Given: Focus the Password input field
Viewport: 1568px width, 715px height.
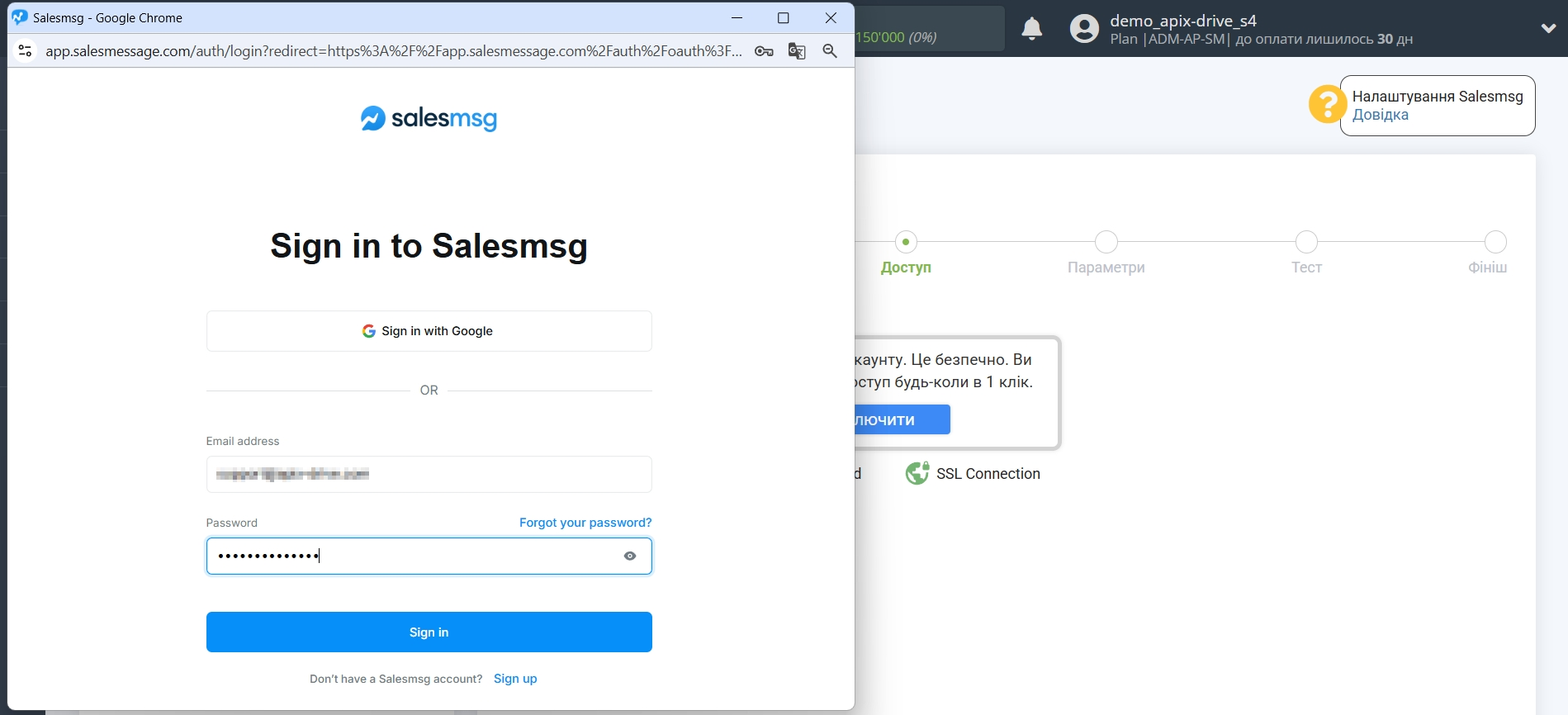Looking at the screenshot, I should [429, 556].
